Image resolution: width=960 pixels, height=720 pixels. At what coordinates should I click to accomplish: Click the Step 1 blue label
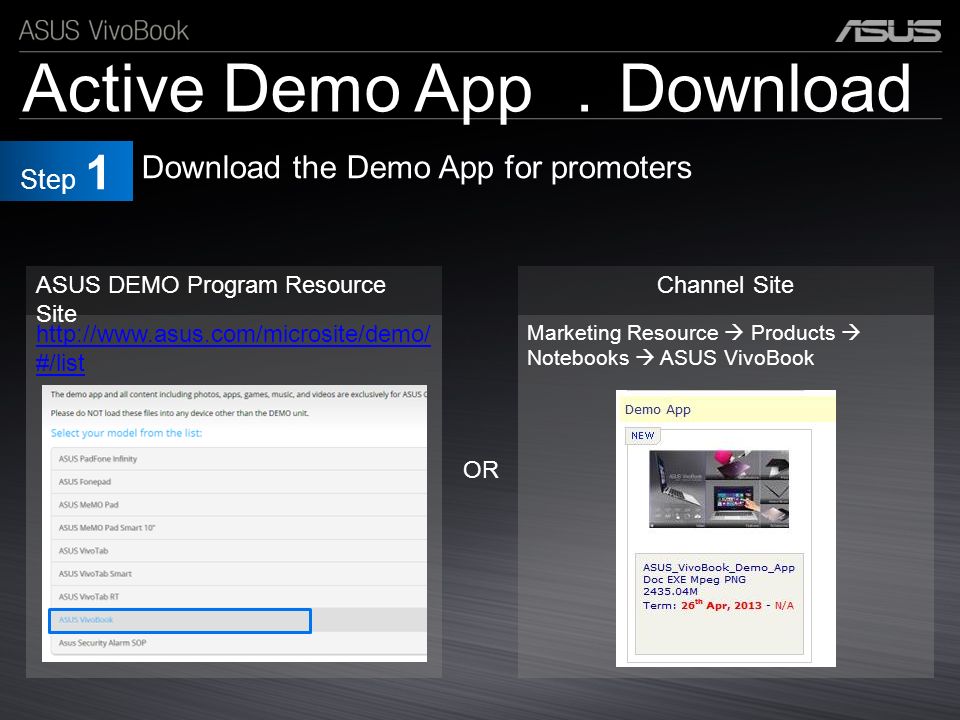[66, 171]
